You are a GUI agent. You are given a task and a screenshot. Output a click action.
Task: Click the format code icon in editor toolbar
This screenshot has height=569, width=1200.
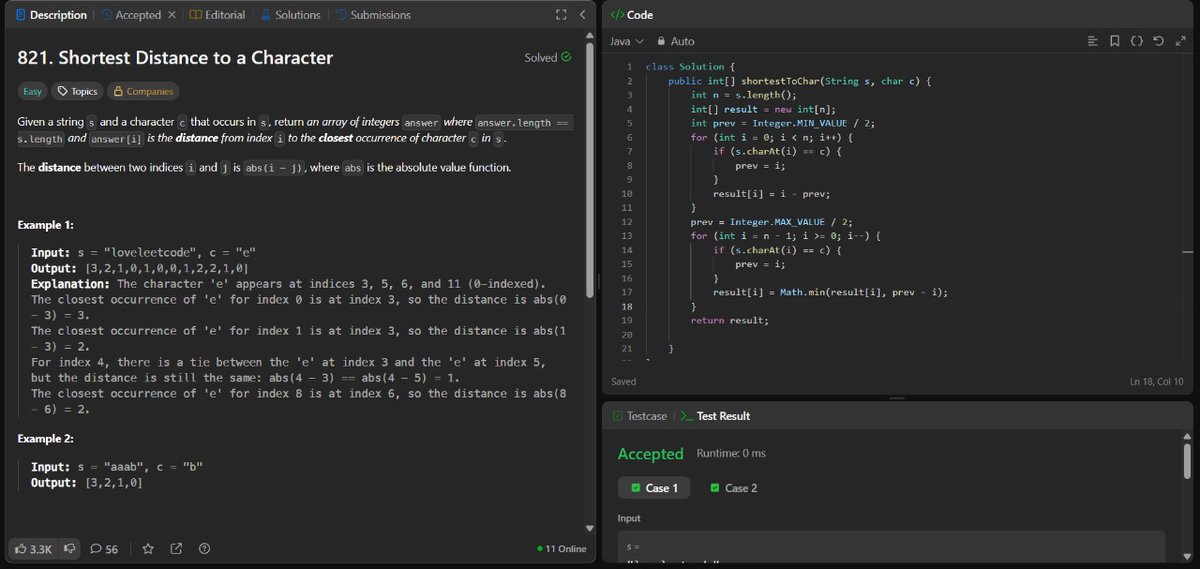point(1092,41)
